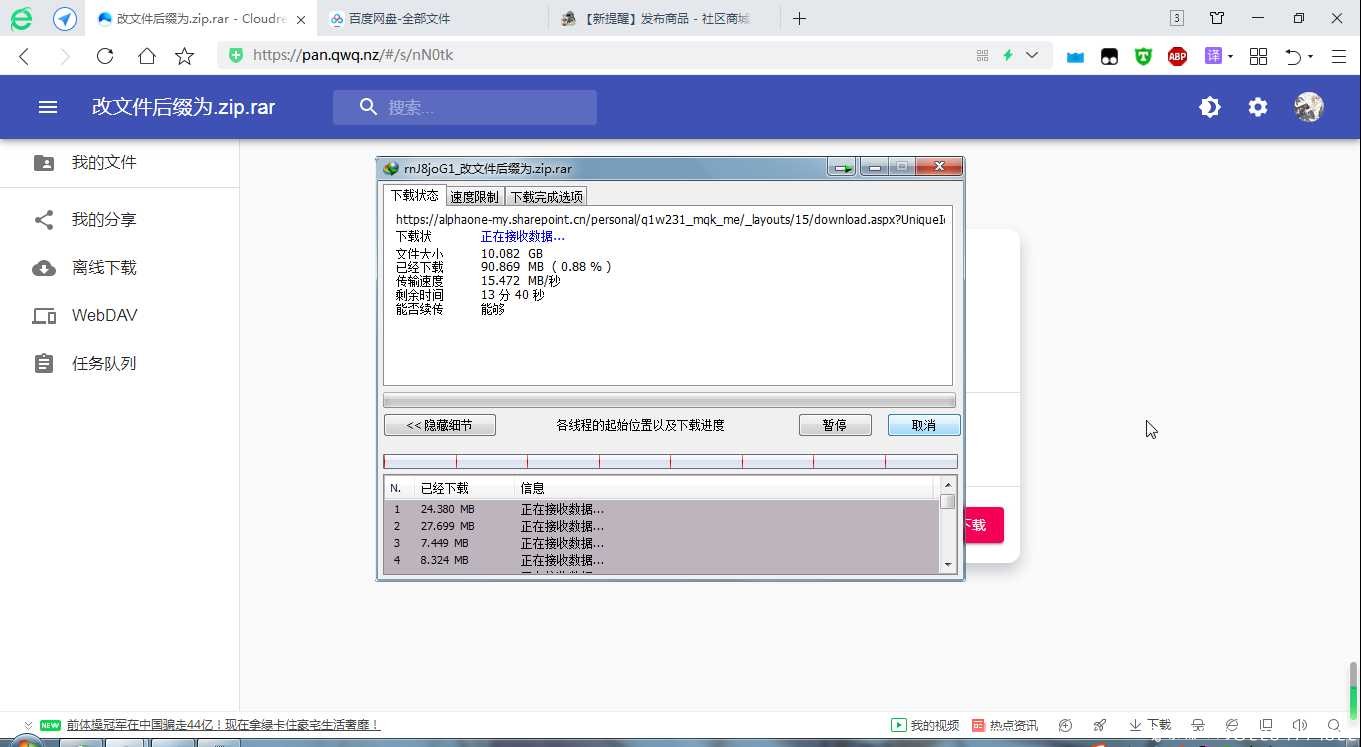Click the blue navigation compass icon

point(65,18)
